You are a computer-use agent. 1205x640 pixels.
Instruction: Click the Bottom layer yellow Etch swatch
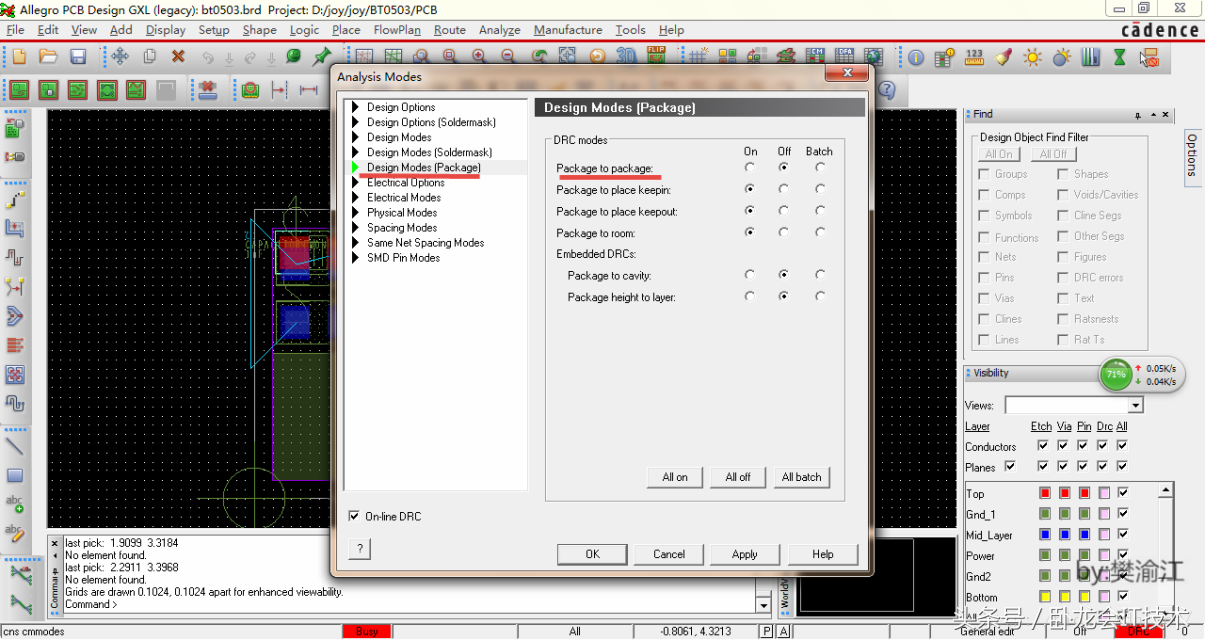(1045, 597)
